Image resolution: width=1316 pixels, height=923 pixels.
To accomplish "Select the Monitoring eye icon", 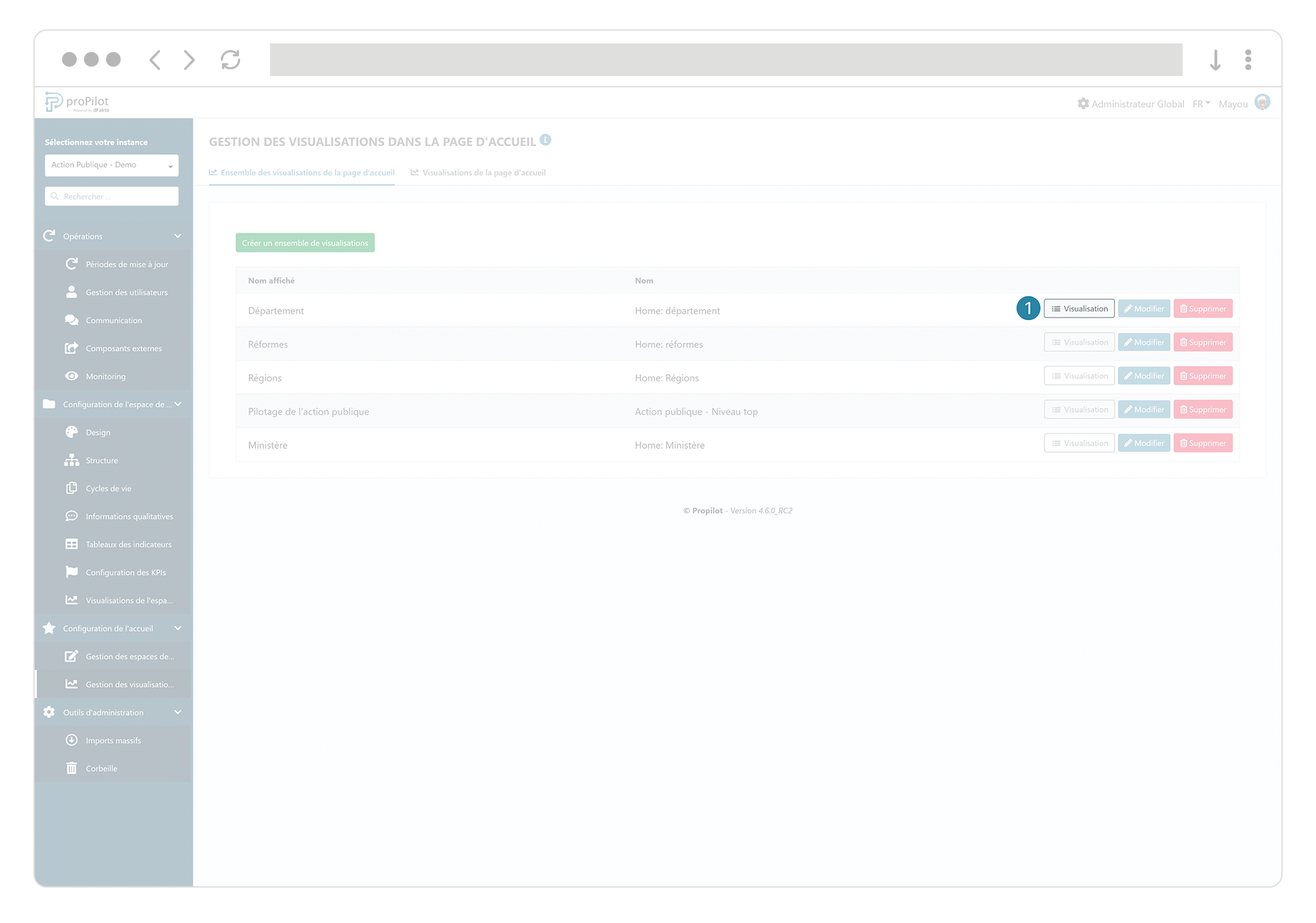I will tap(72, 376).
